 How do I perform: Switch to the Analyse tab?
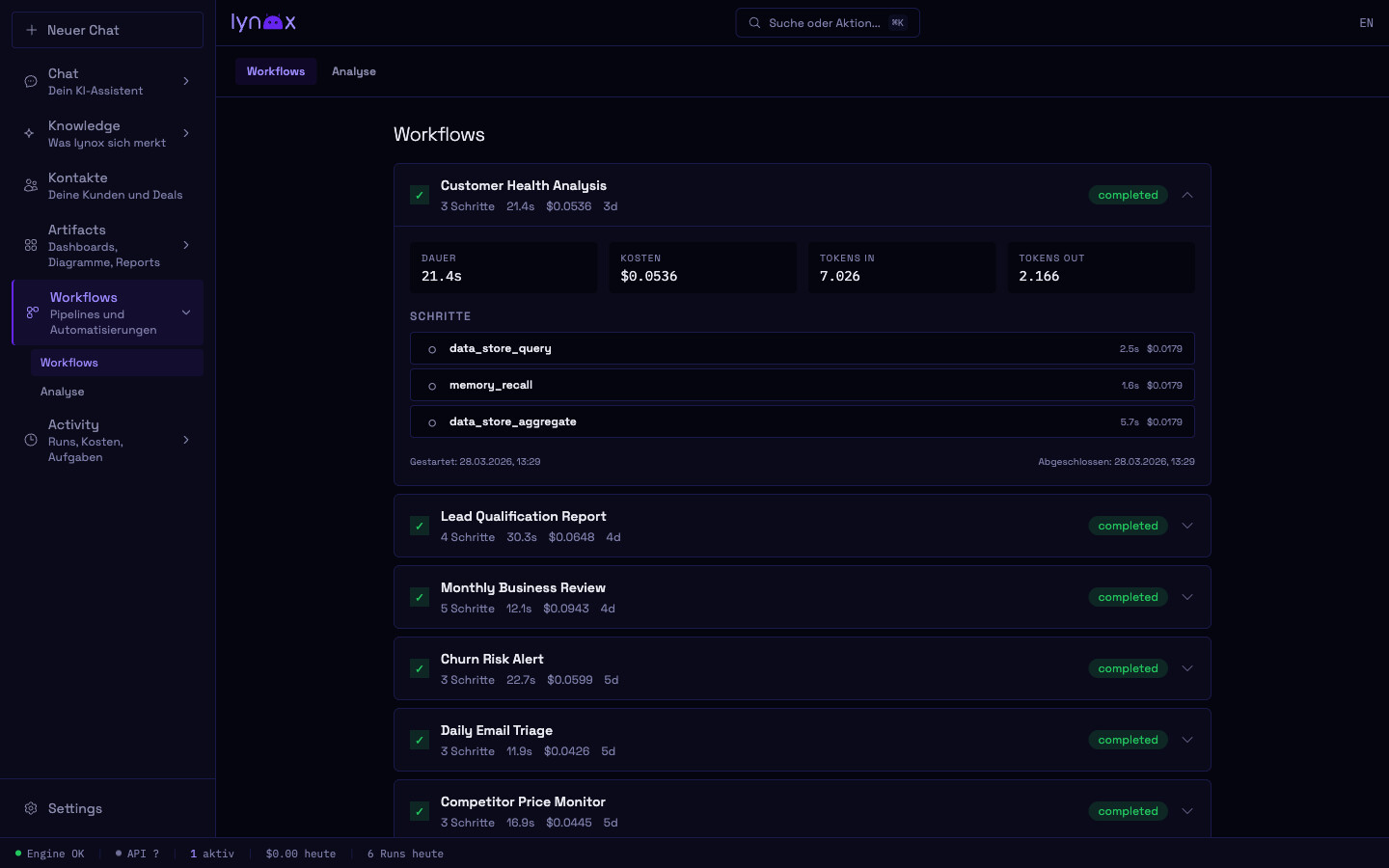click(x=354, y=70)
